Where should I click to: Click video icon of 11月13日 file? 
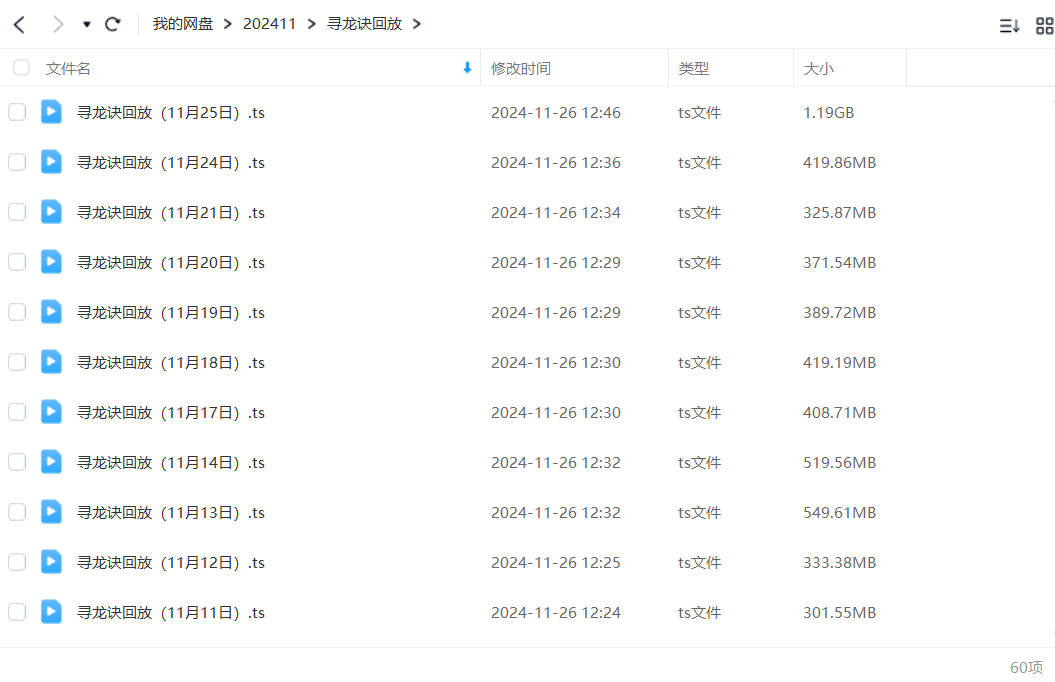(51, 511)
